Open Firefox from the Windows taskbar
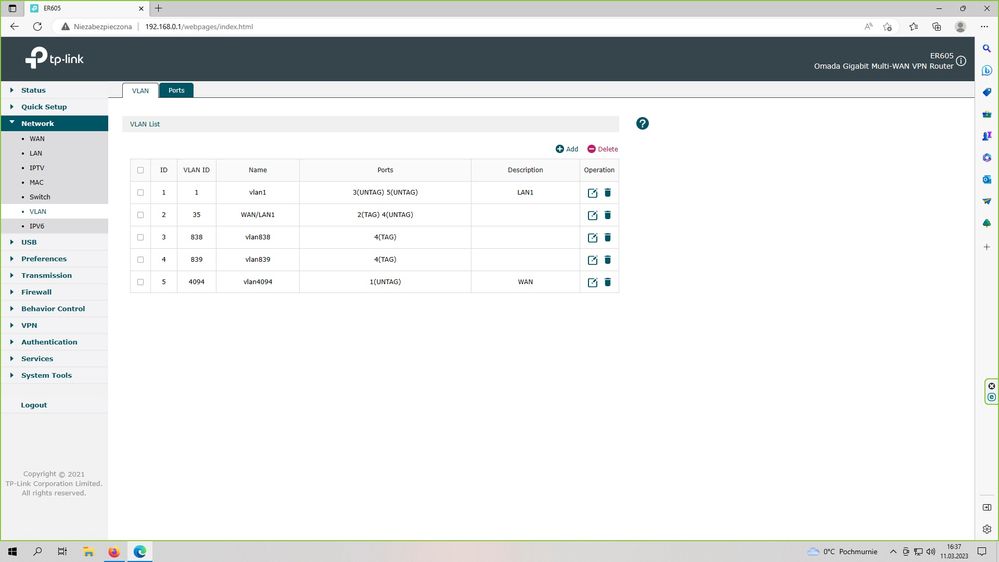This screenshot has height=562, width=999. 113,551
